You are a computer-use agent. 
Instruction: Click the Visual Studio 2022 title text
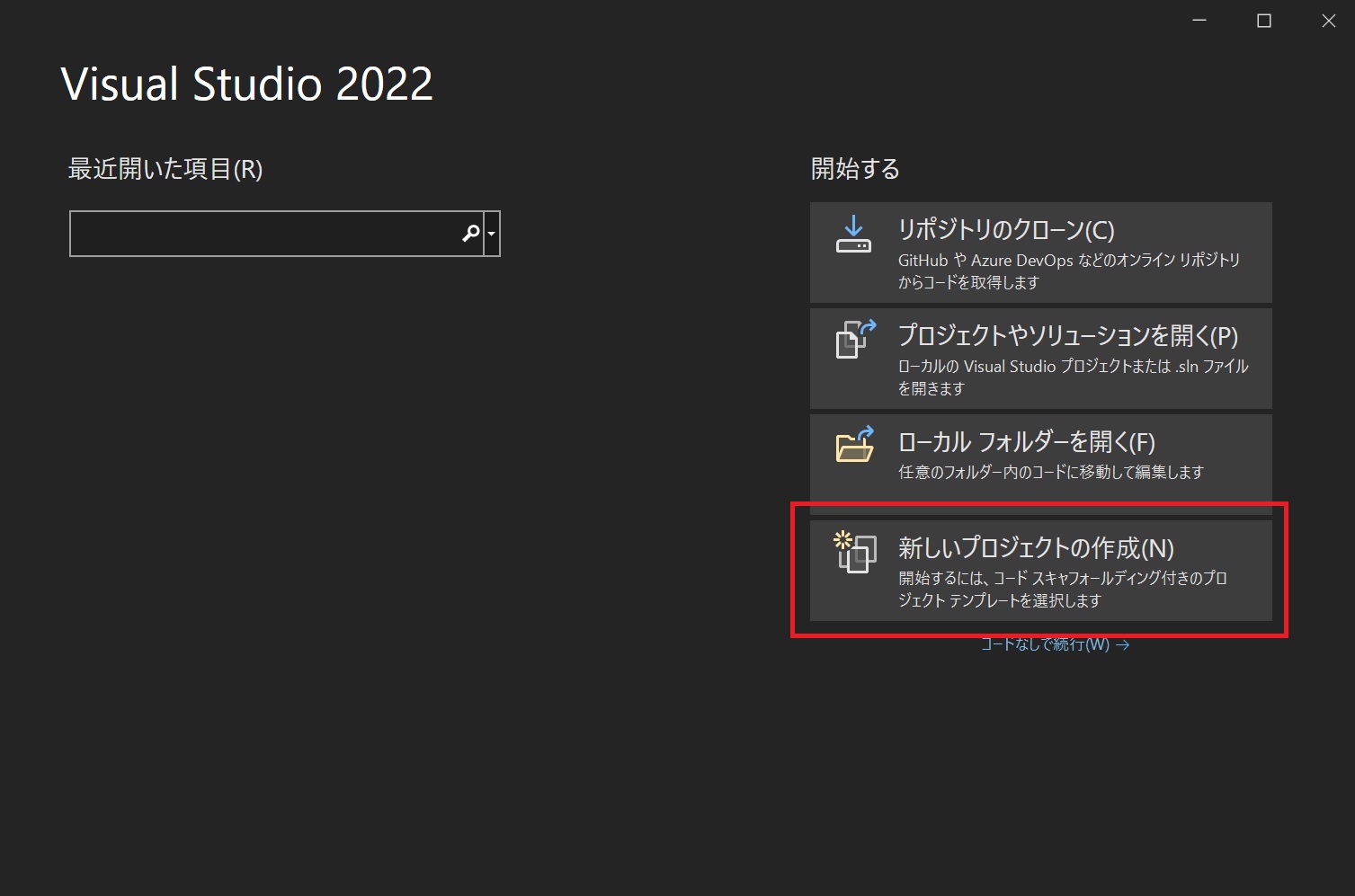tap(247, 84)
